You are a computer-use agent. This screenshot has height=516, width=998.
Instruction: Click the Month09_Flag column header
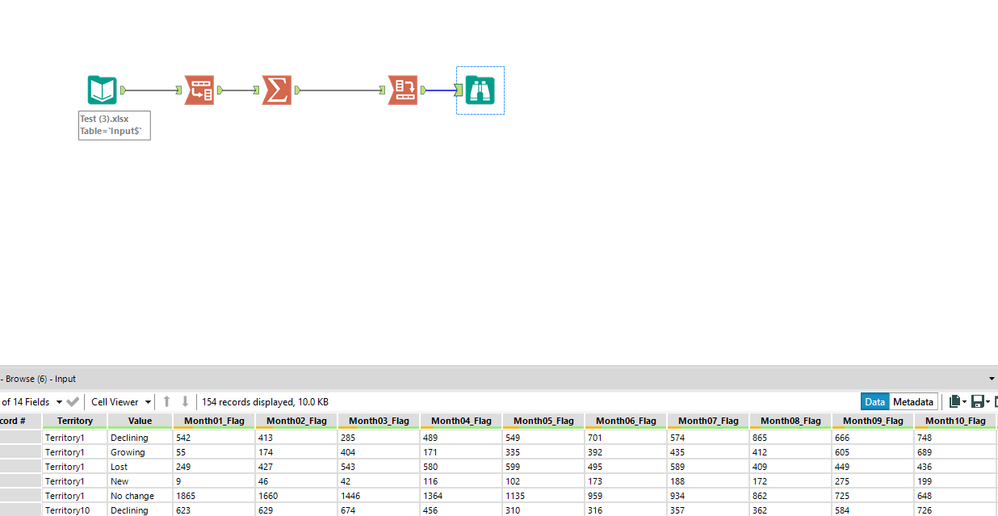coord(873,421)
